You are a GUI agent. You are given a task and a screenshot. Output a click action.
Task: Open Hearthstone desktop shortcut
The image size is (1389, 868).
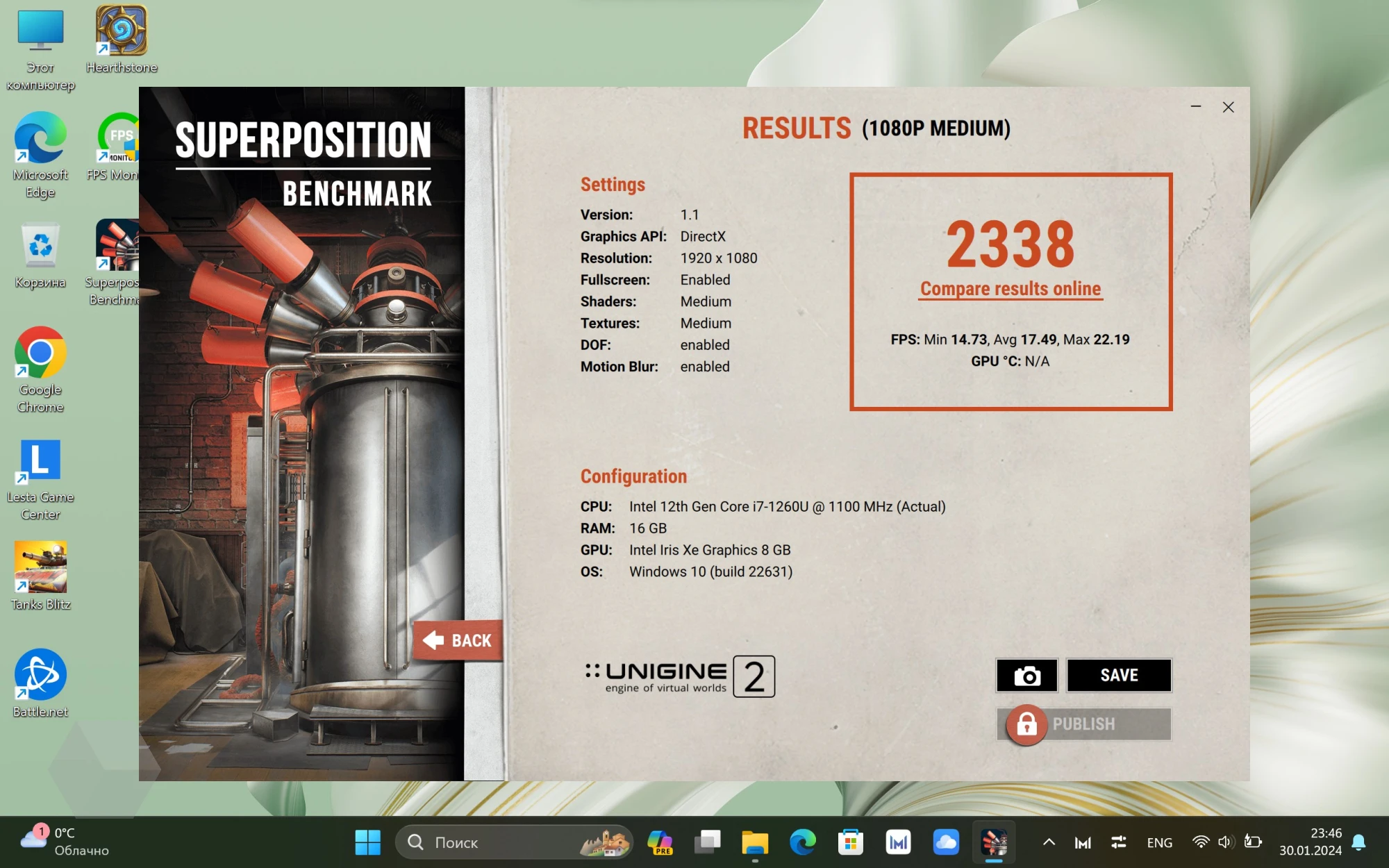pyautogui.click(x=122, y=40)
